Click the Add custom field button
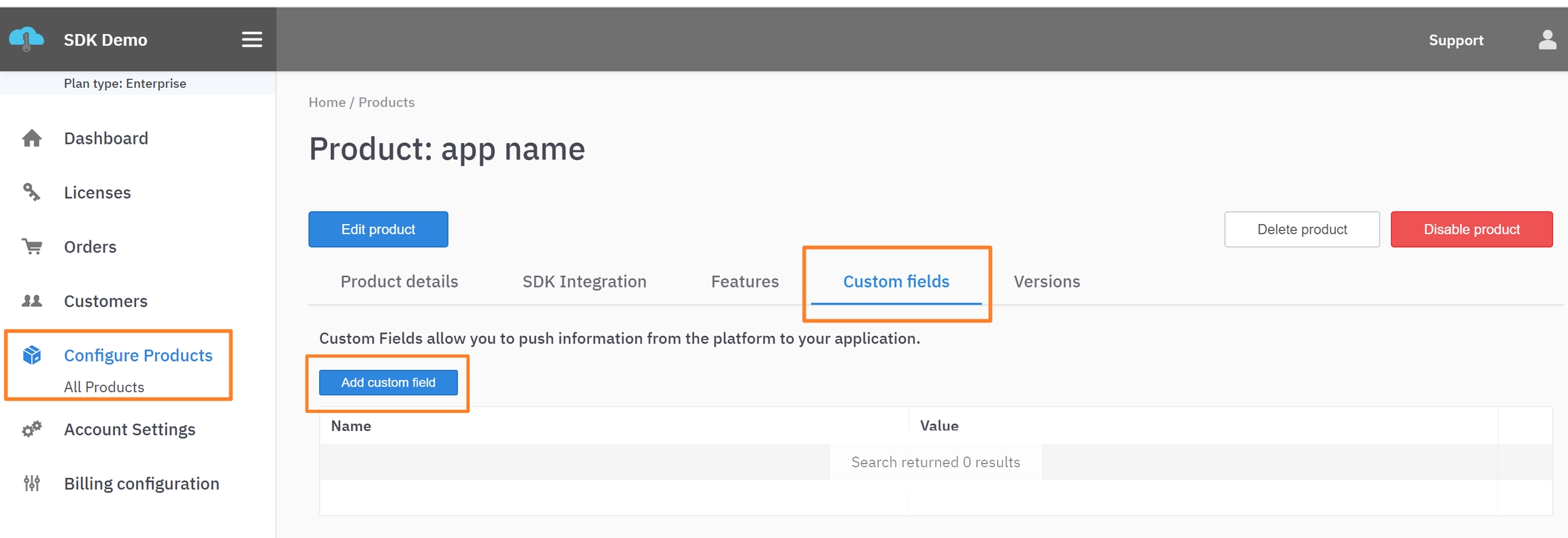The height and width of the screenshot is (538, 1568). click(388, 383)
